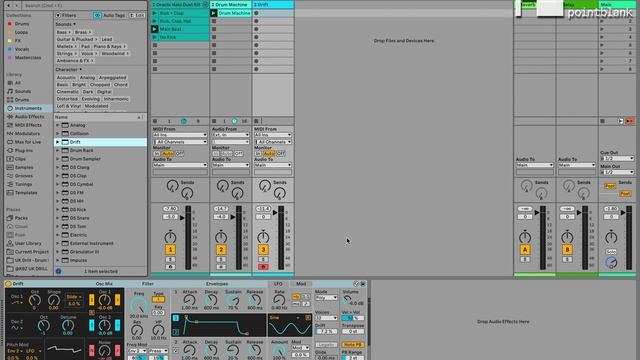Open the MIDI Effects browser category
This screenshot has width=640, height=360.
[28, 125]
